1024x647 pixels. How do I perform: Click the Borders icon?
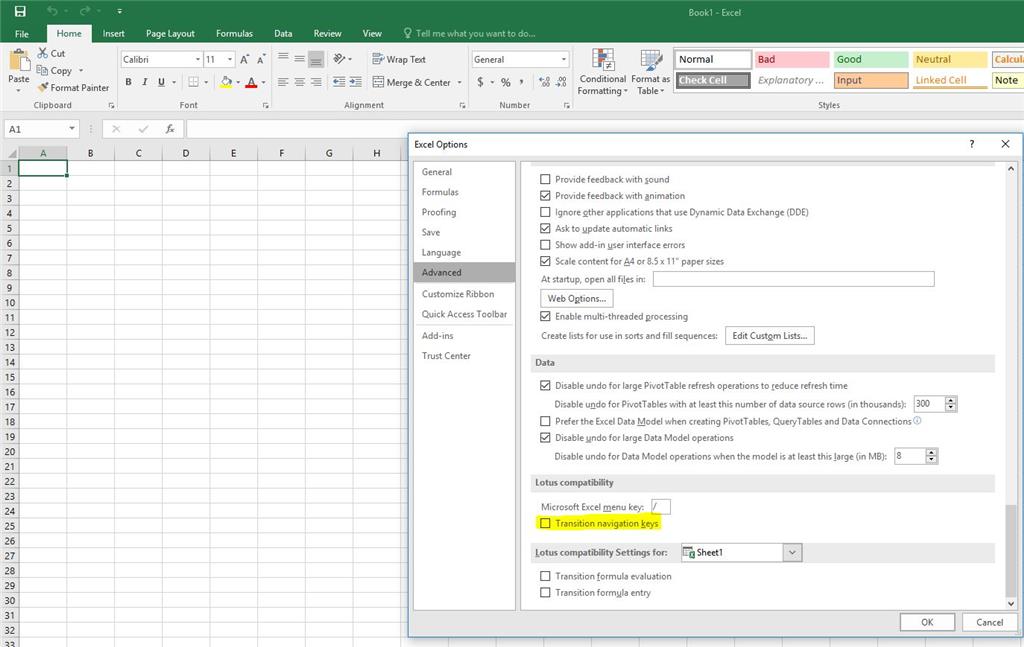(x=193, y=82)
